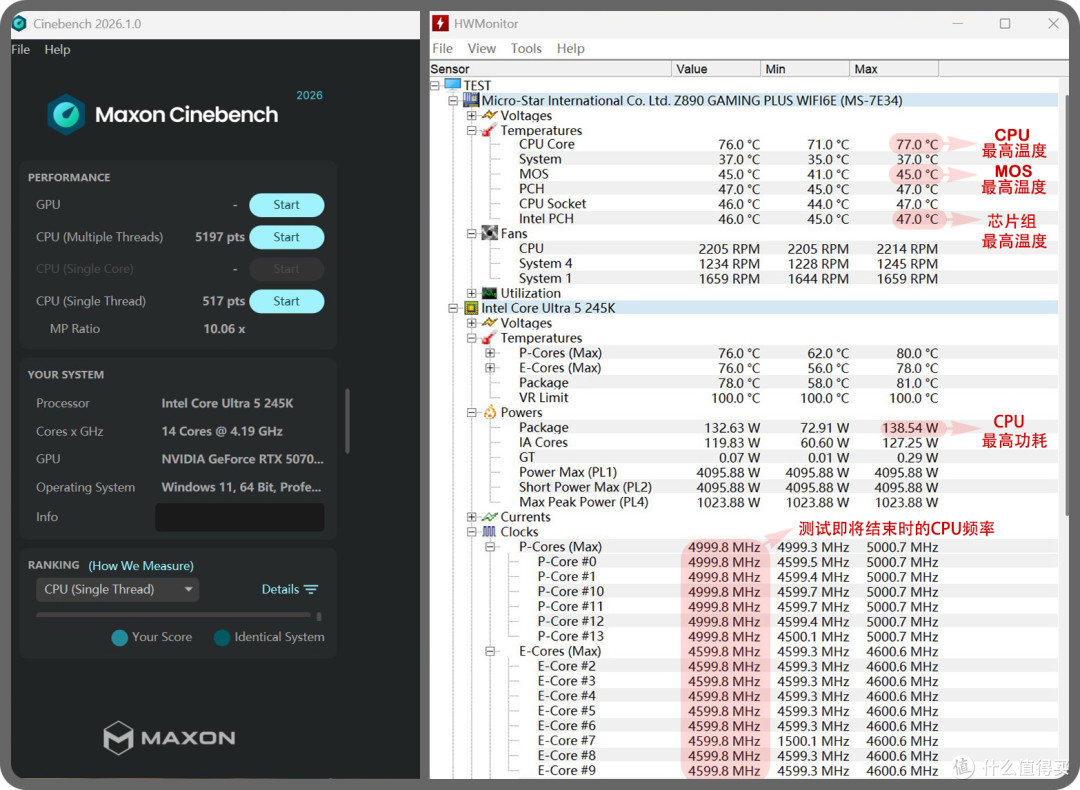Click the HWMonitor vertical scrollbar
The image size is (1080, 790).
[x=1066, y=303]
